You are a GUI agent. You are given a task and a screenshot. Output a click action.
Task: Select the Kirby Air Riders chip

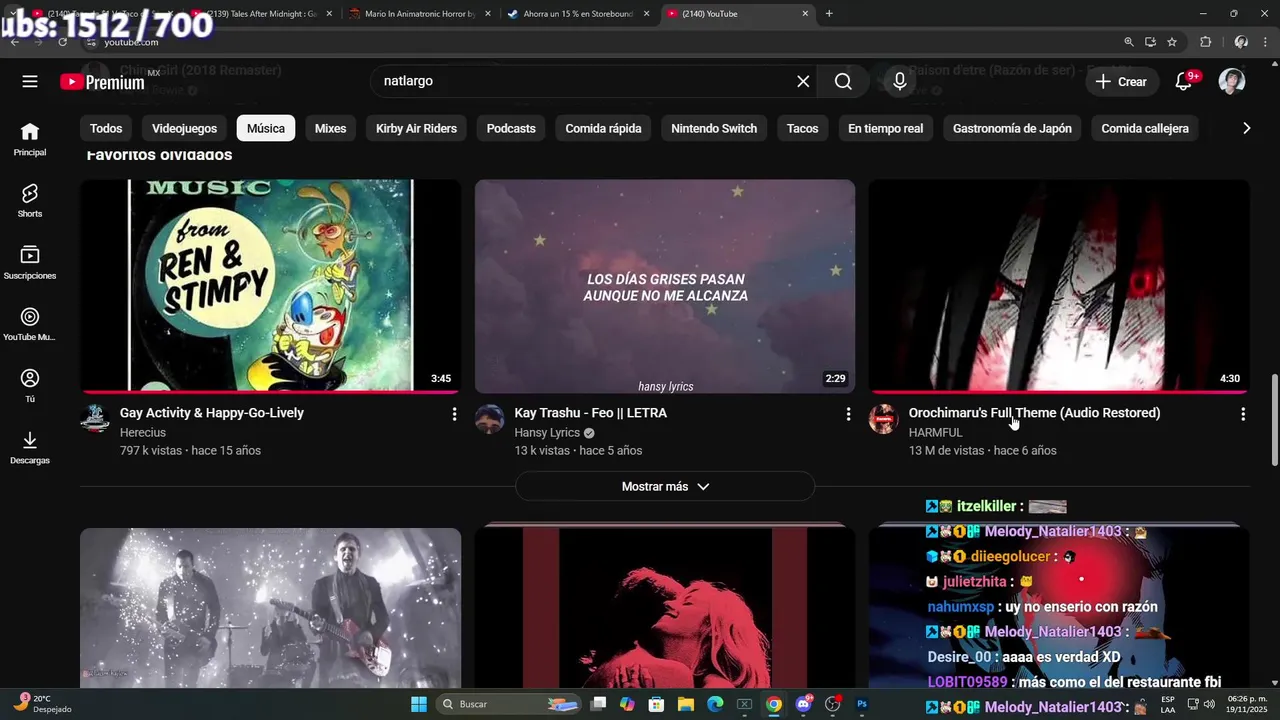(x=416, y=128)
